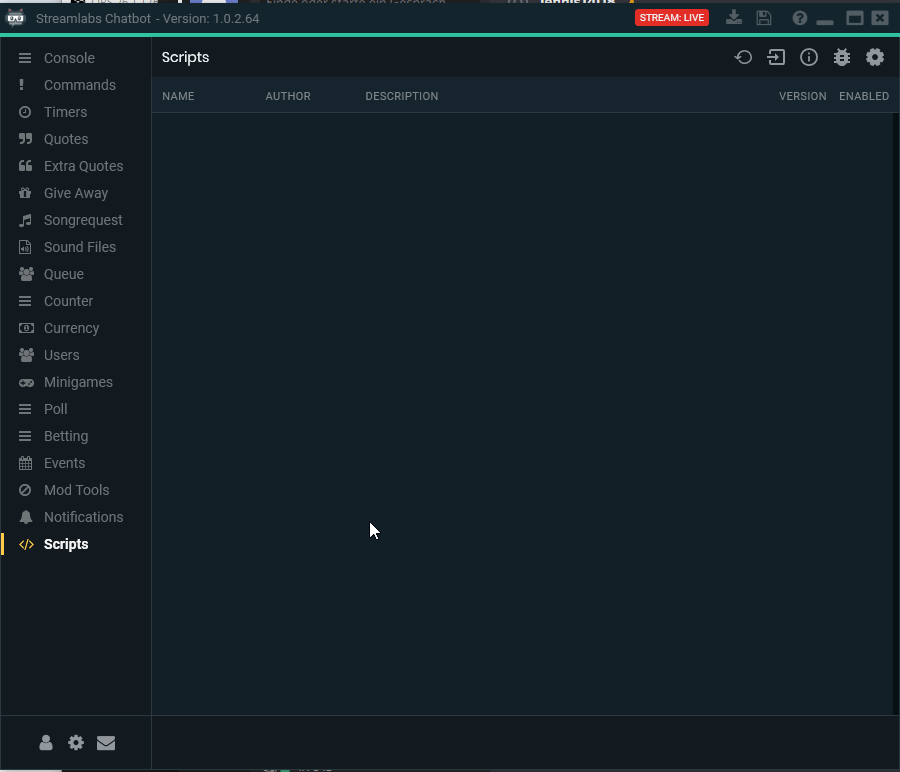Image resolution: width=900 pixels, height=772 pixels.
Task: Click the envelope mail icon
Action: (106, 743)
